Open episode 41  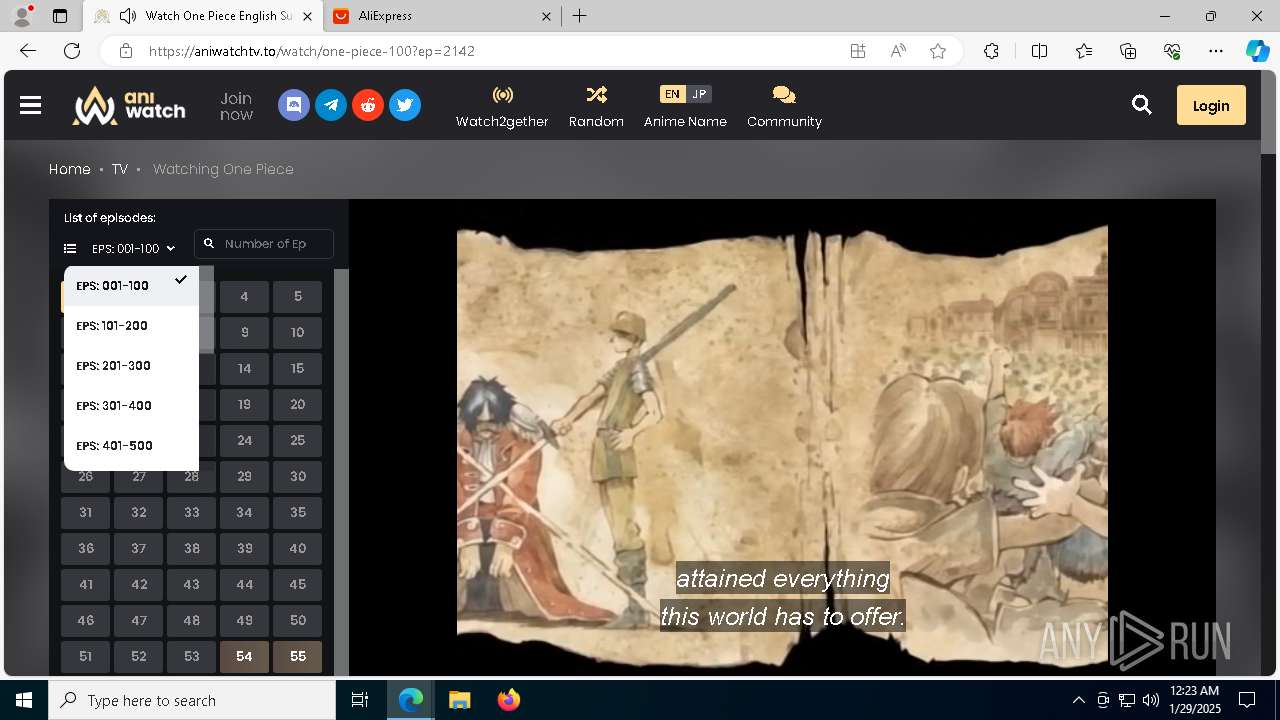(85, 585)
